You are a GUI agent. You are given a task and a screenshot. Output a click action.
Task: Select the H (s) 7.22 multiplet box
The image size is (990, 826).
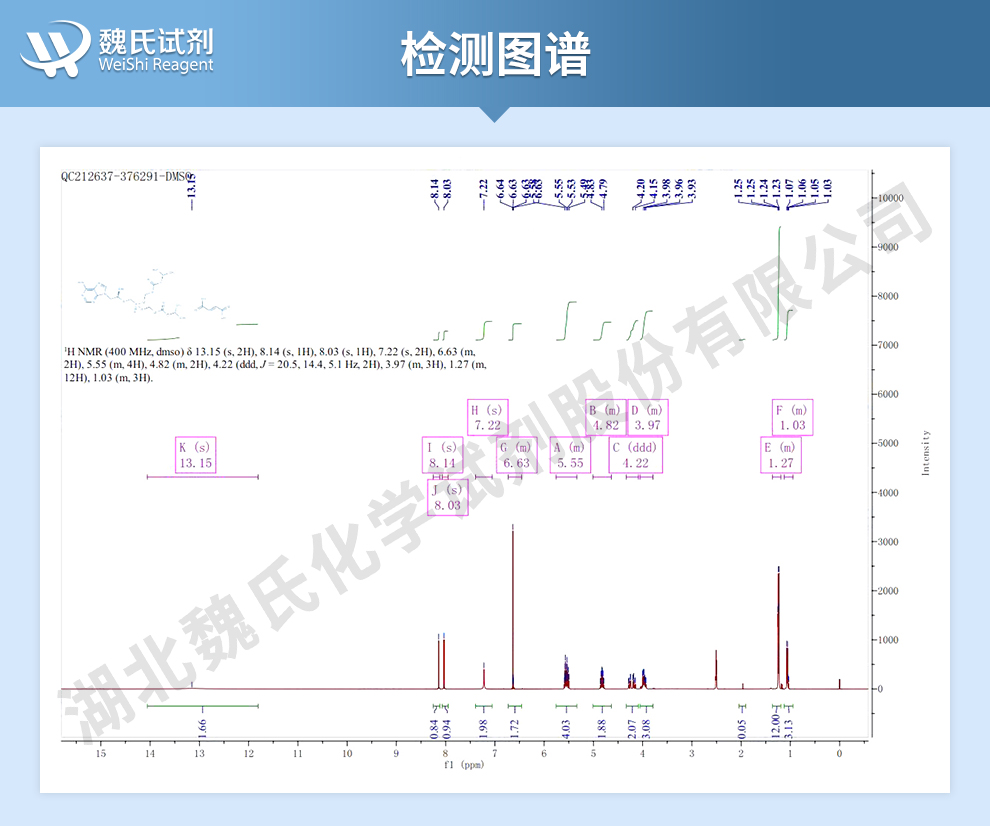pyautogui.click(x=487, y=417)
